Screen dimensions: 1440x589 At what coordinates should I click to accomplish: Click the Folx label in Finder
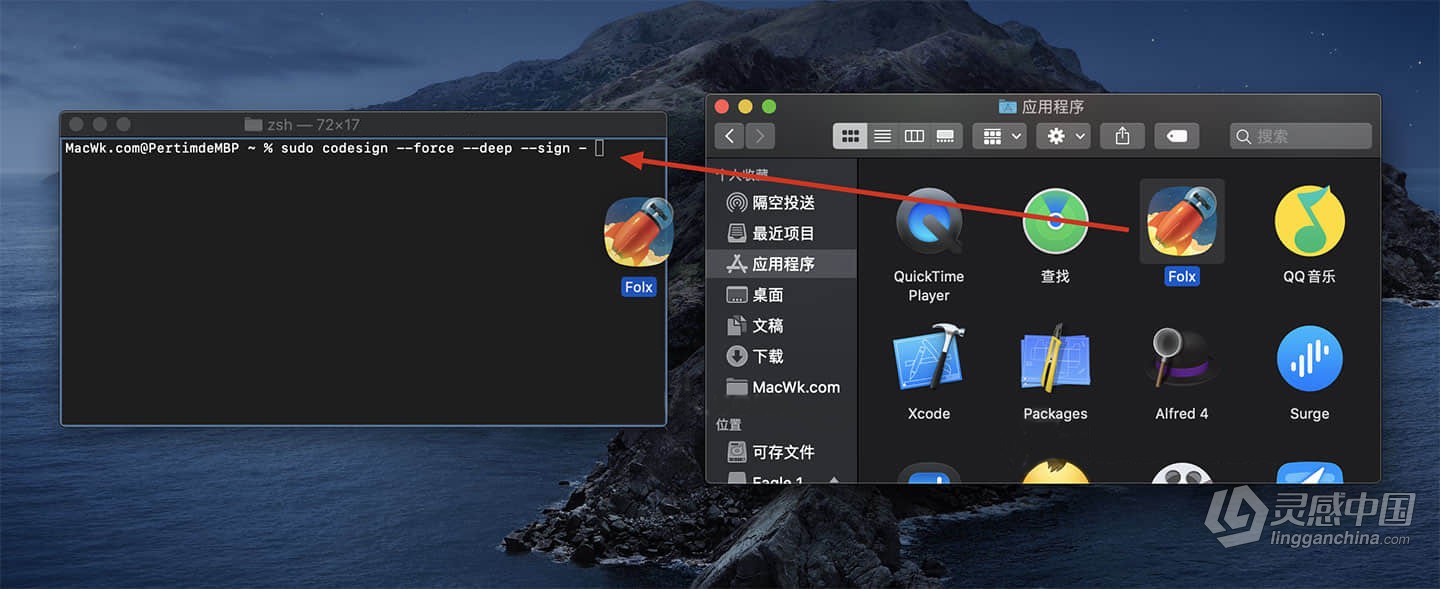click(x=1182, y=277)
